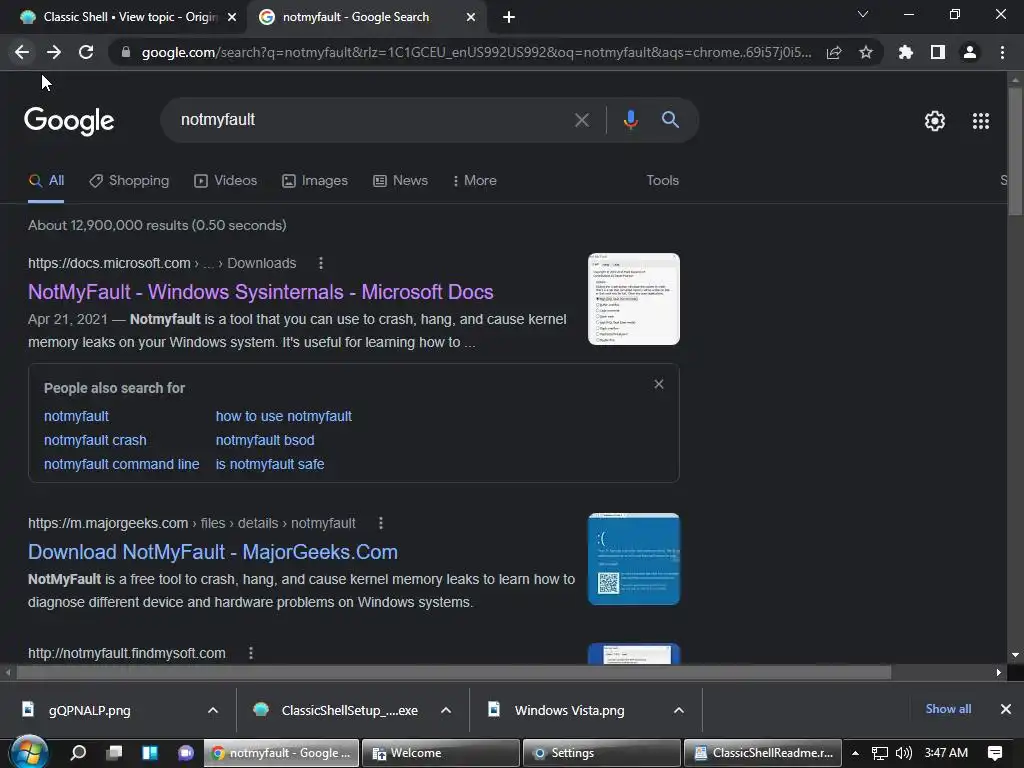
Task: Open options menu for the majorgeeks.com result
Action: point(381,523)
